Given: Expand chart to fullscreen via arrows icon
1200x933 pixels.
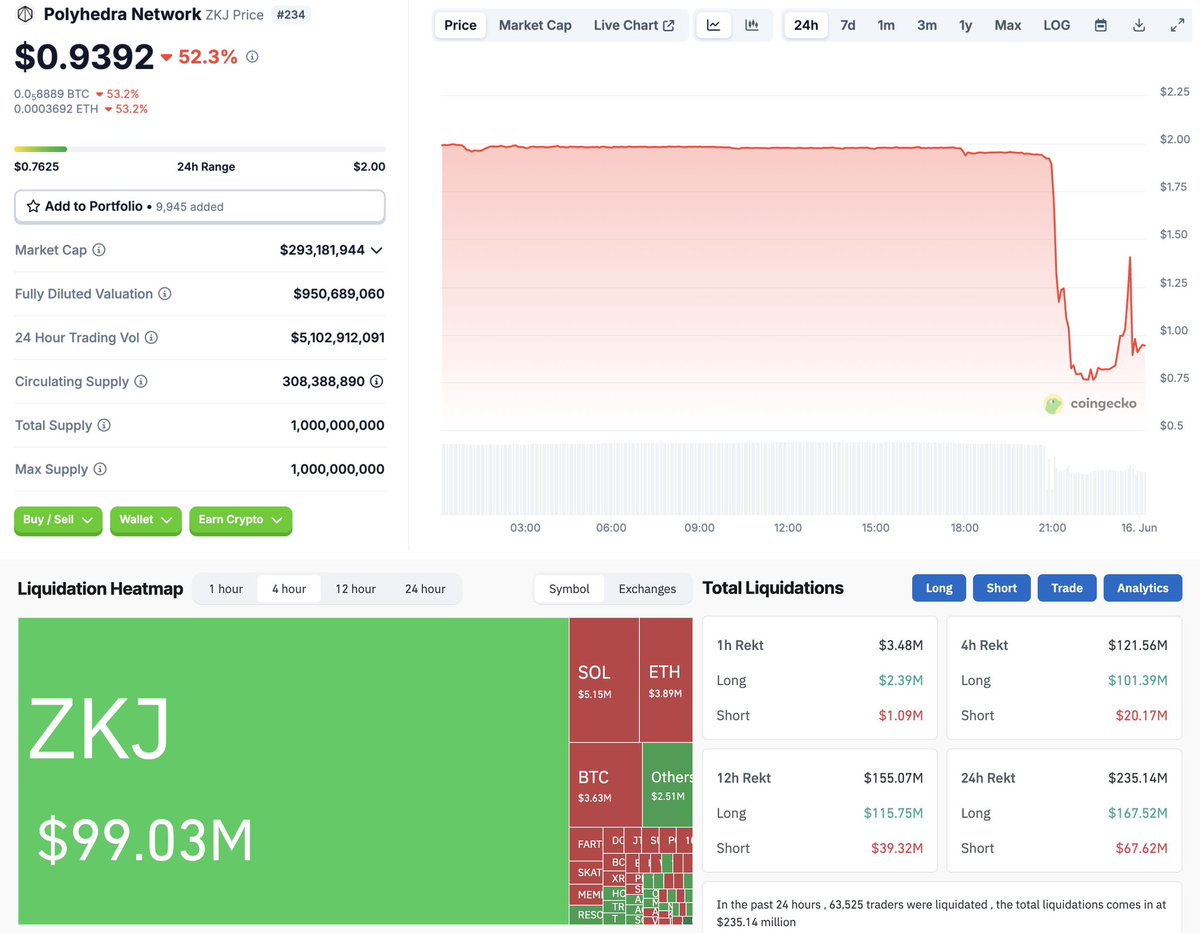Looking at the screenshot, I should coord(1176,24).
